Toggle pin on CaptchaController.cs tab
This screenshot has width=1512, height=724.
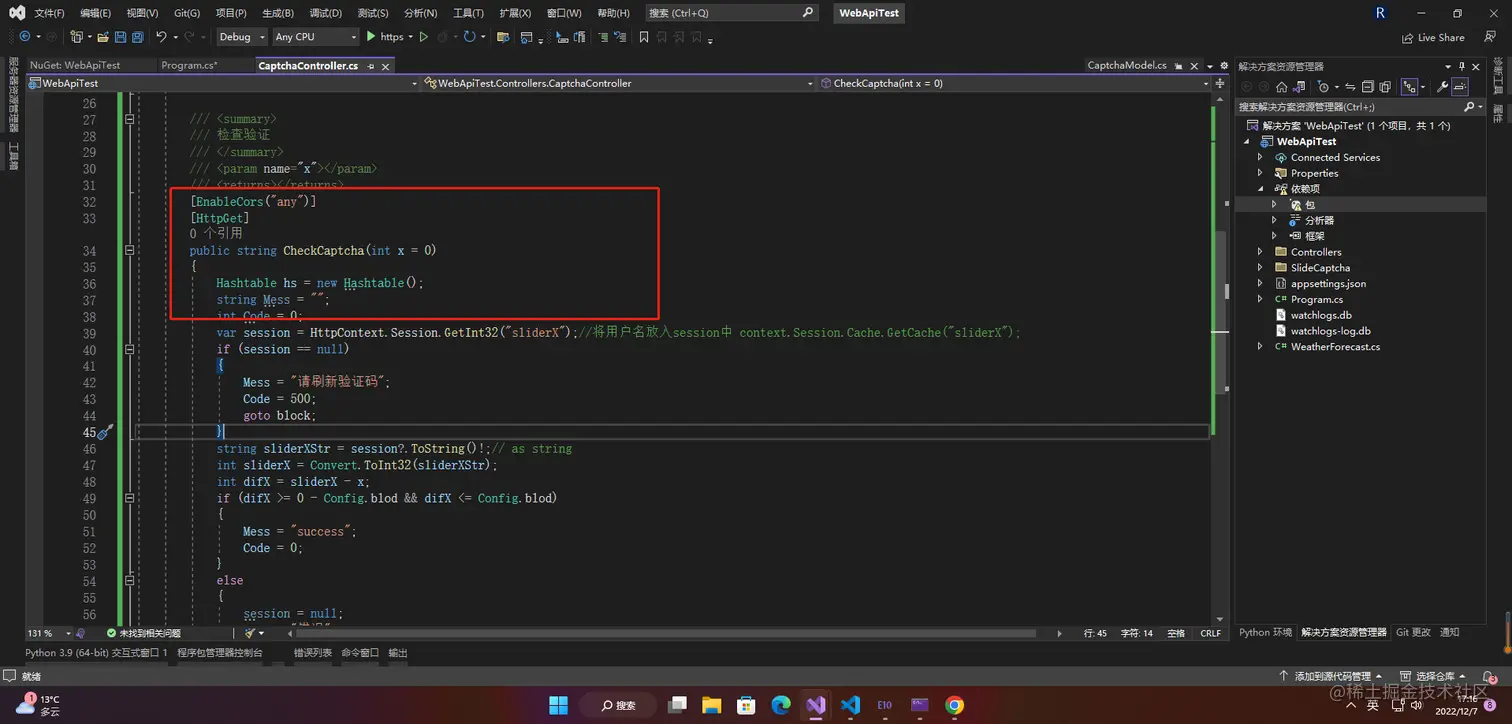click(x=370, y=66)
